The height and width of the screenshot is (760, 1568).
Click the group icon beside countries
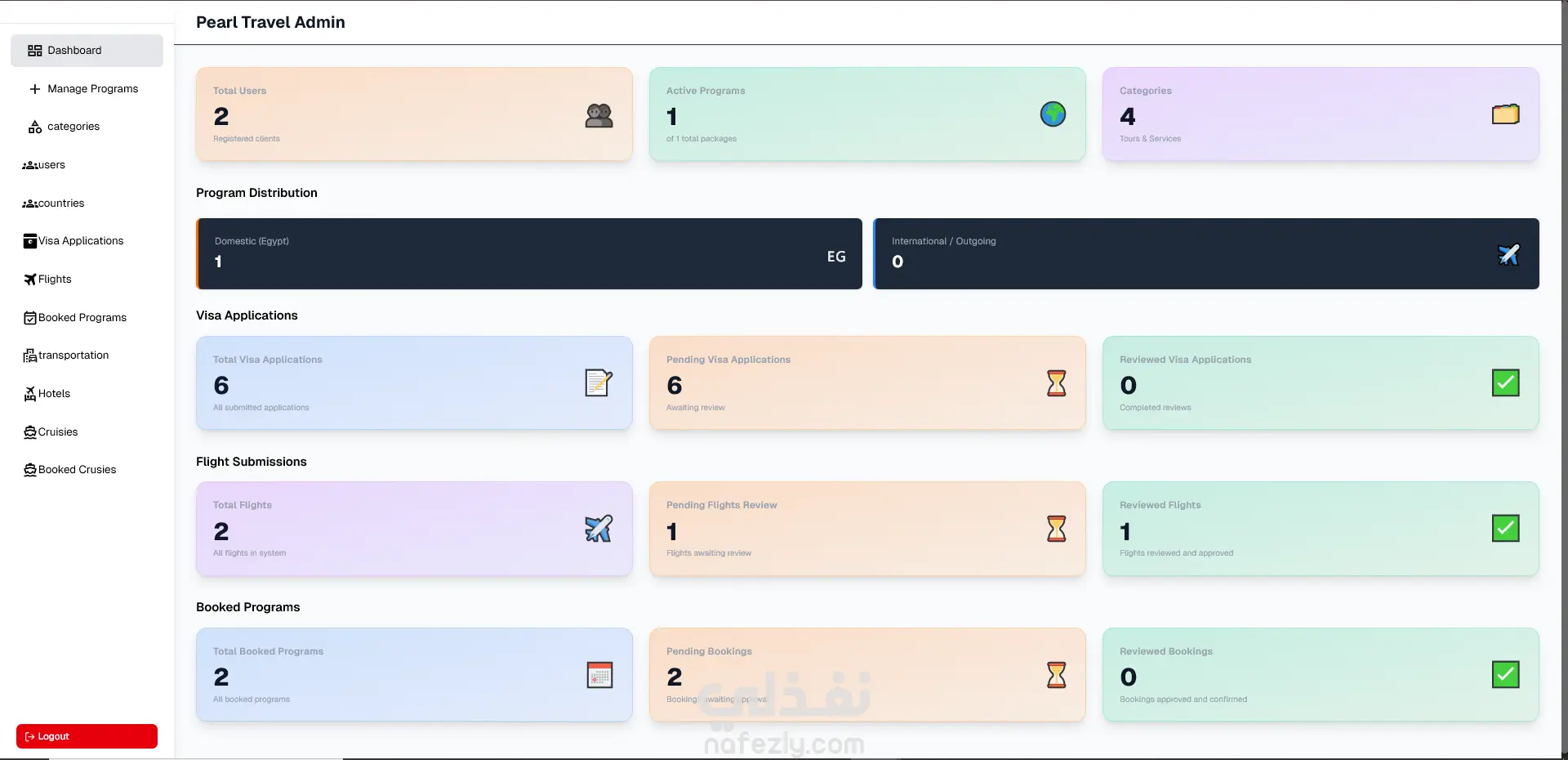[x=30, y=203]
